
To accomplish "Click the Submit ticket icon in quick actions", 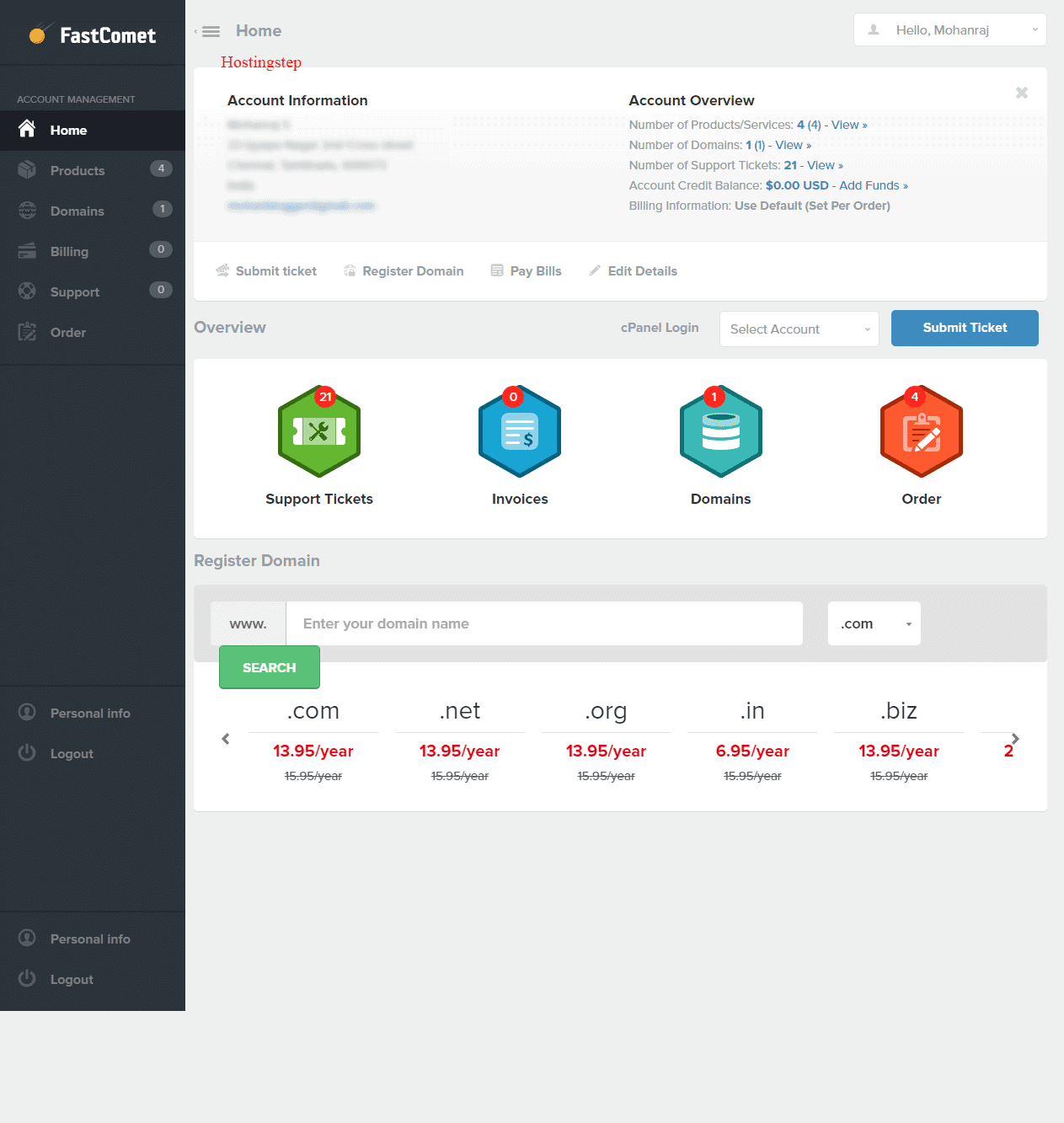I will (x=222, y=270).
